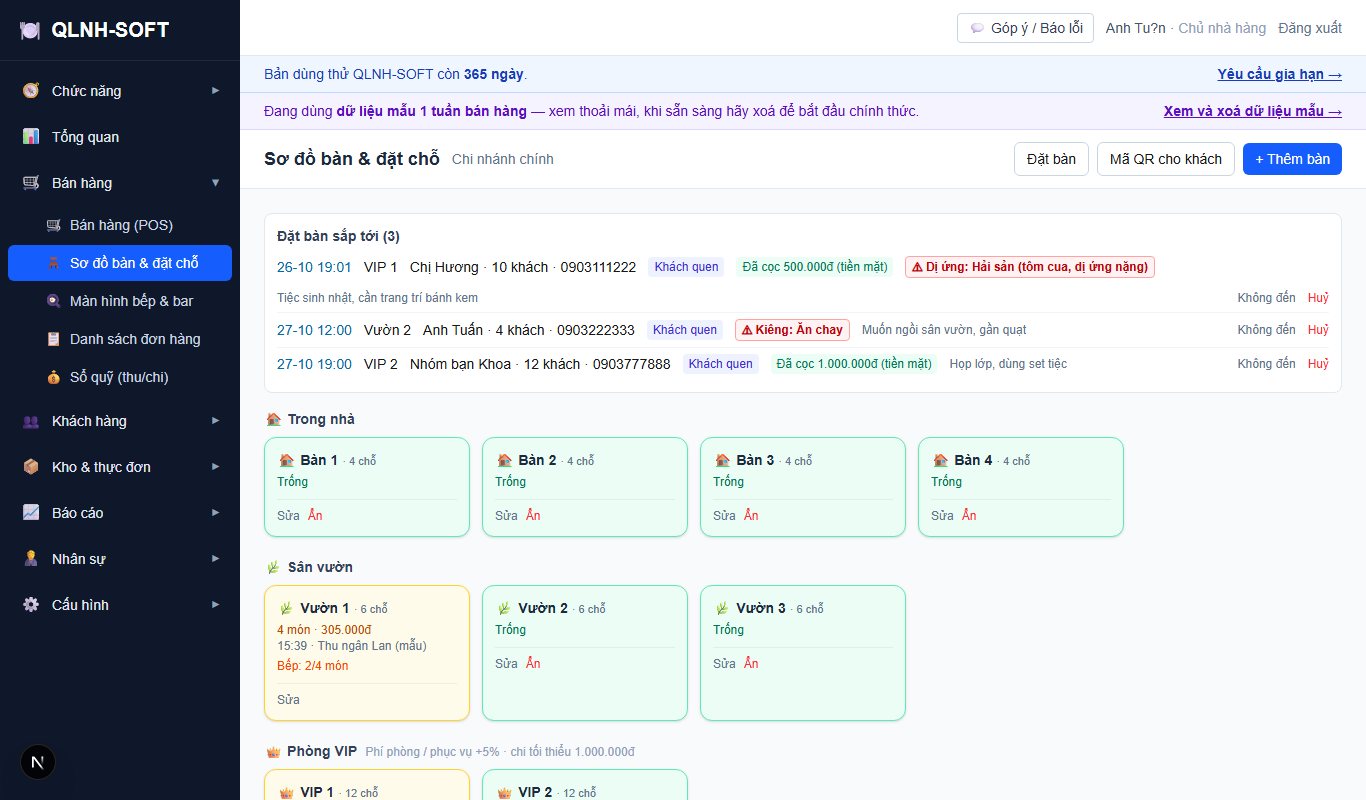Click the Dị ứng: Hải sản warning tag
The height and width of the screenshot is (800, 1366).
(x=1029, y=267)
